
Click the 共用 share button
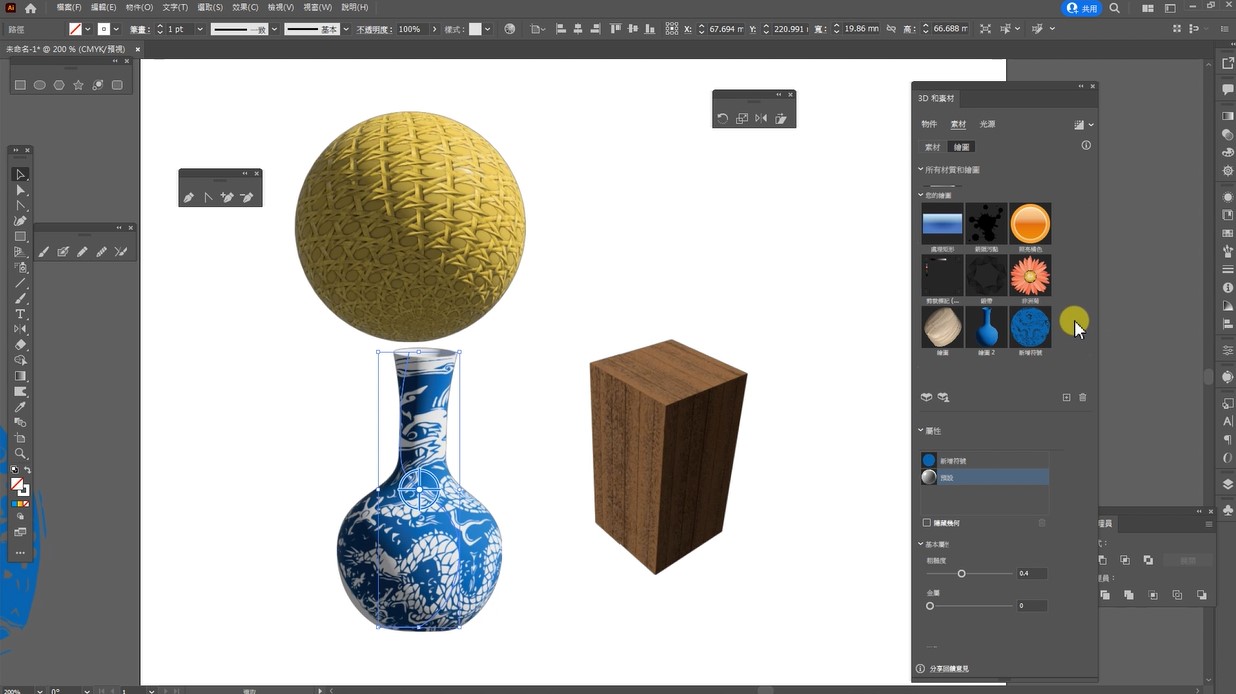pyautogui.click(x=1082, y=8)
